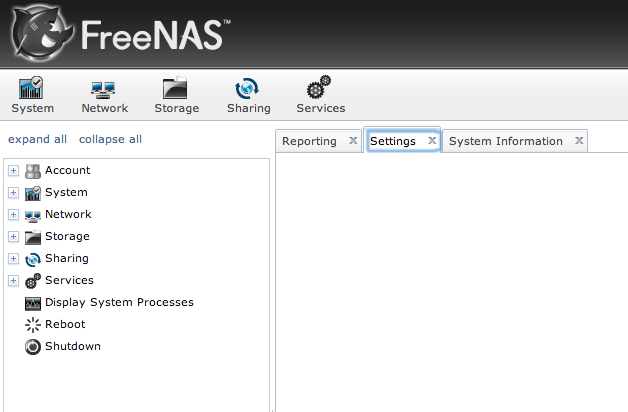Close the Reporting tab

coord(353,141)
